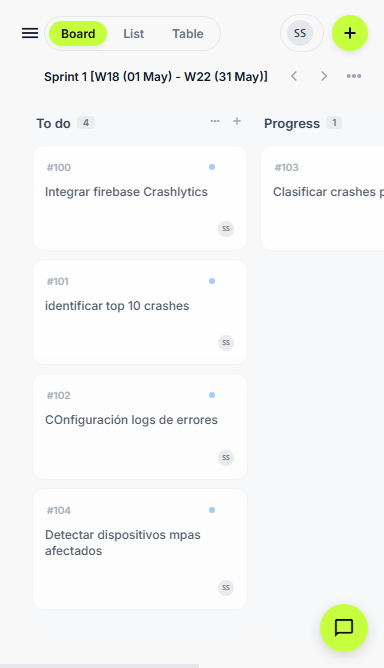Screen dimensions: 384x668
Task: Open the SS user avatar filter
Action: [300, 33]
